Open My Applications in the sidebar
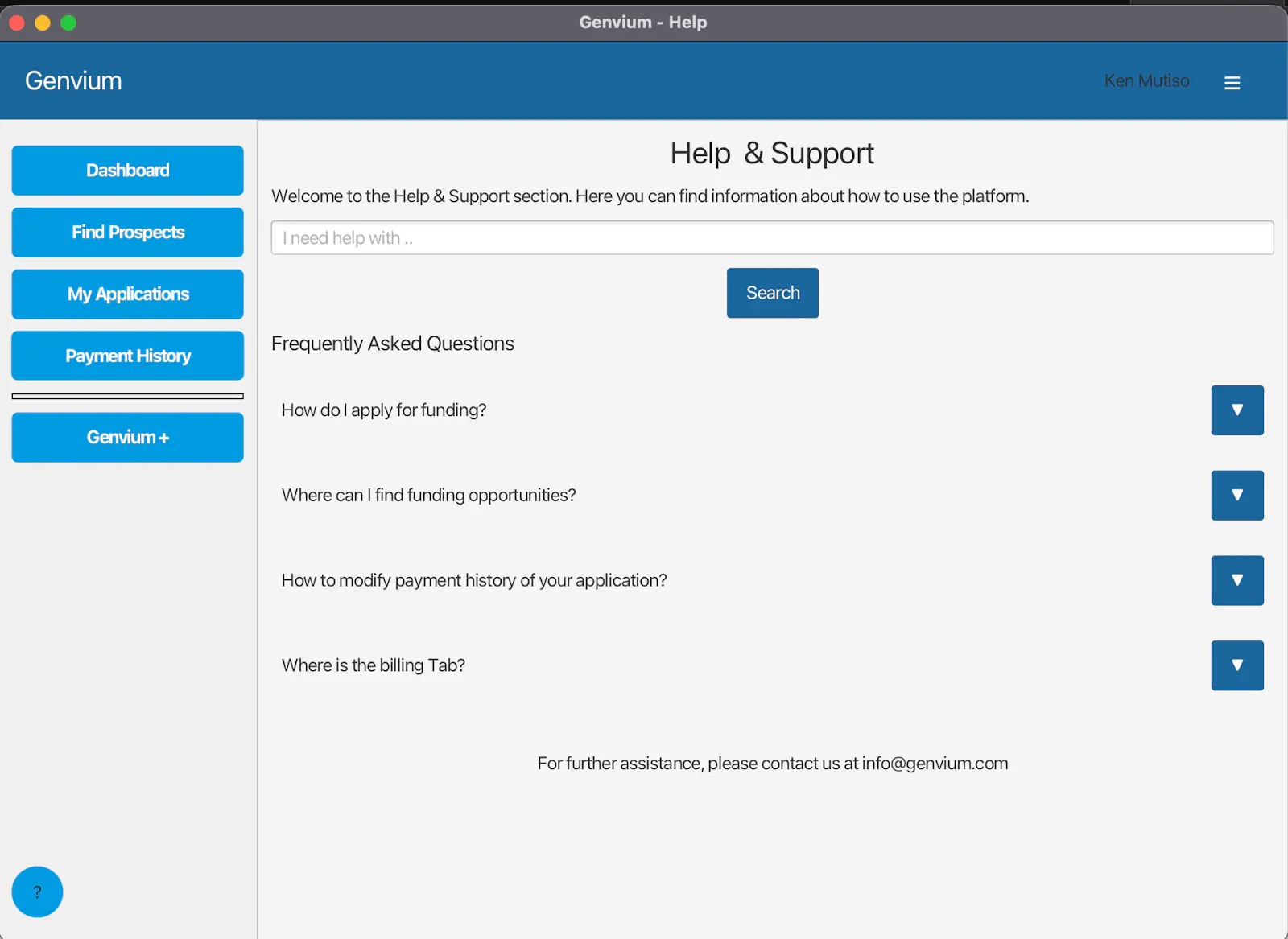Screen dimensions: 1288x939 click(x=128, y=294)
